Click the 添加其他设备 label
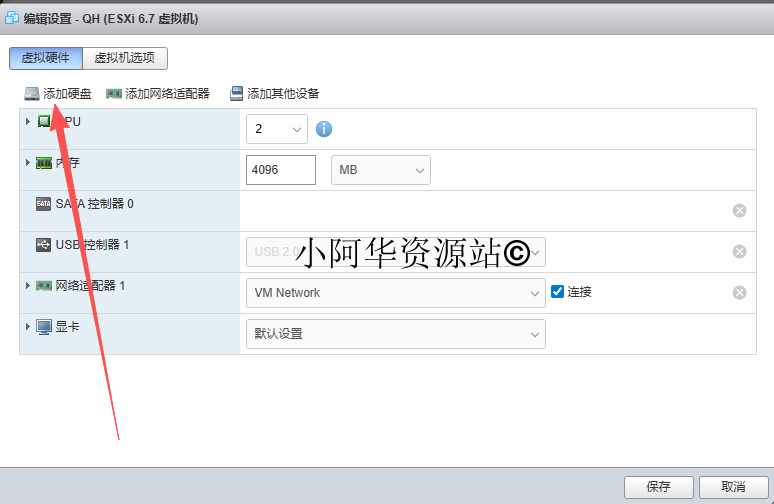Viewport: 774px width, 504px height. tap(283, 93)
